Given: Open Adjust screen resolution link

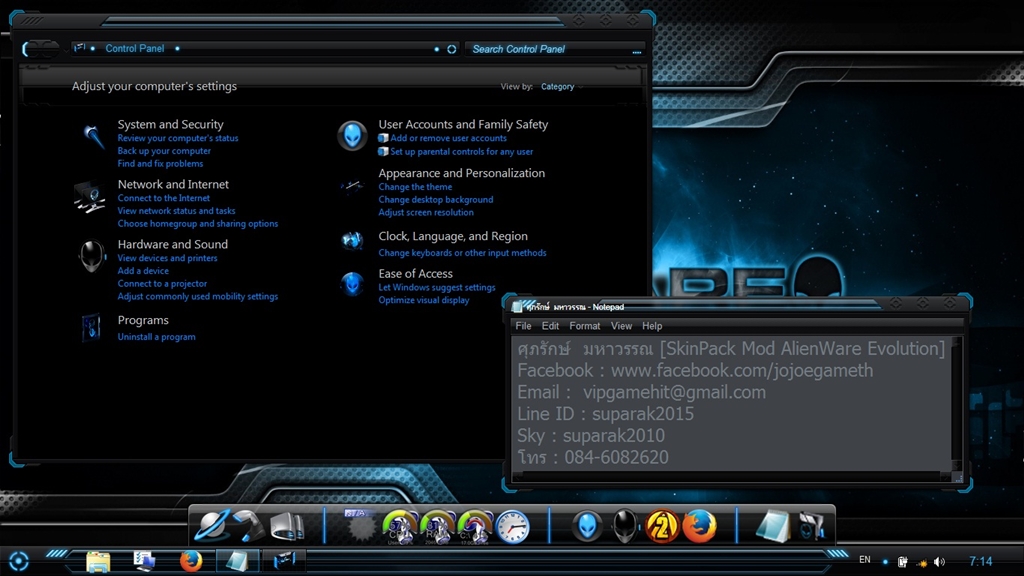Looking at the screenshot, I should point(426,212).
